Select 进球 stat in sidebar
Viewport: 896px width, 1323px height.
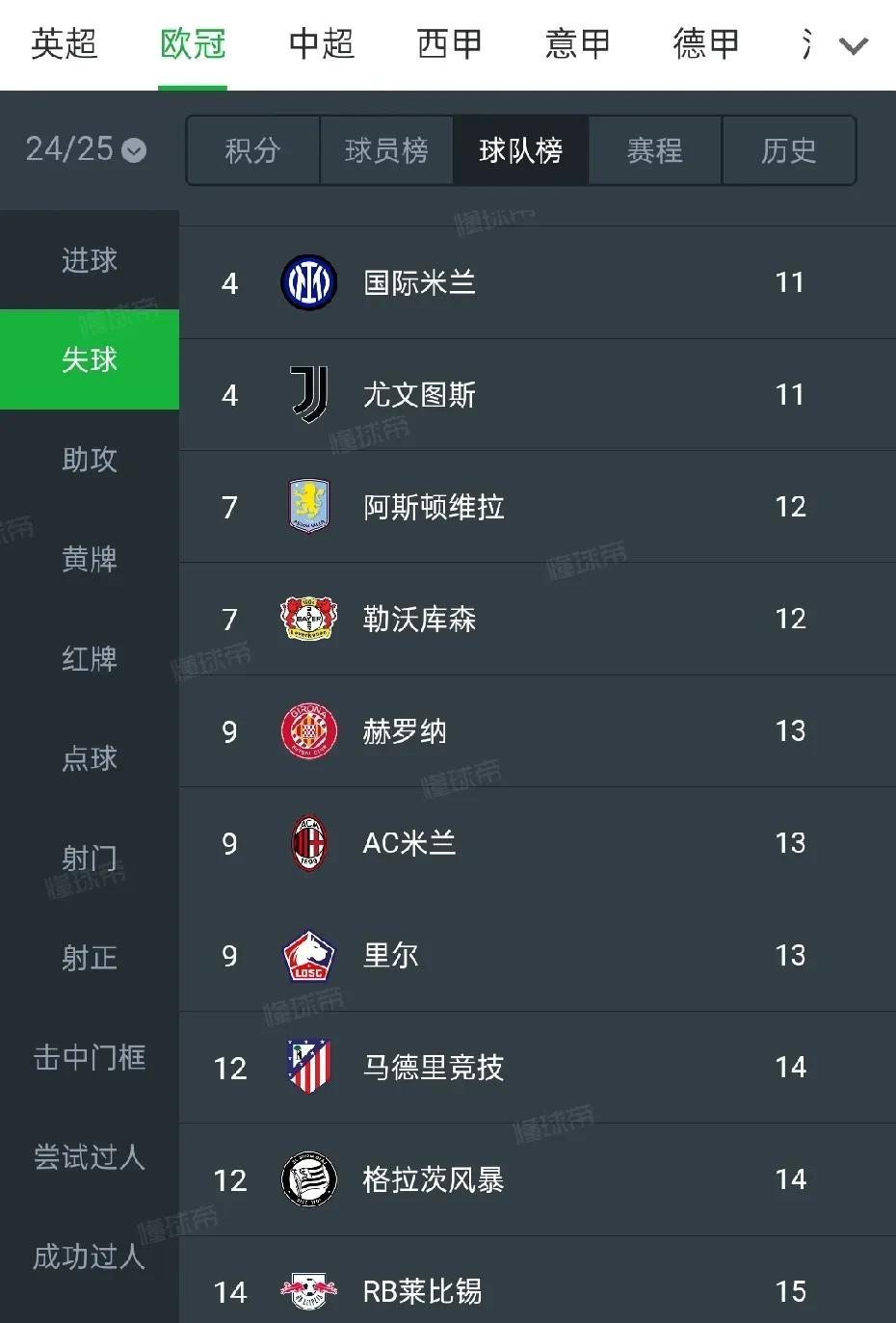(90, 260)
